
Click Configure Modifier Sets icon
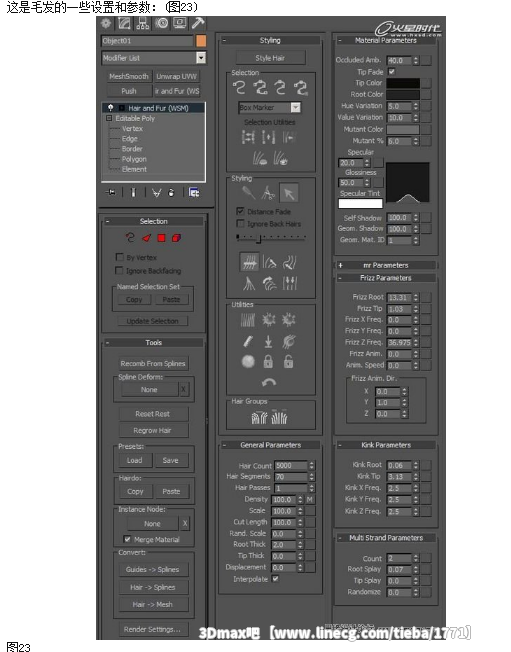[194, 193]
